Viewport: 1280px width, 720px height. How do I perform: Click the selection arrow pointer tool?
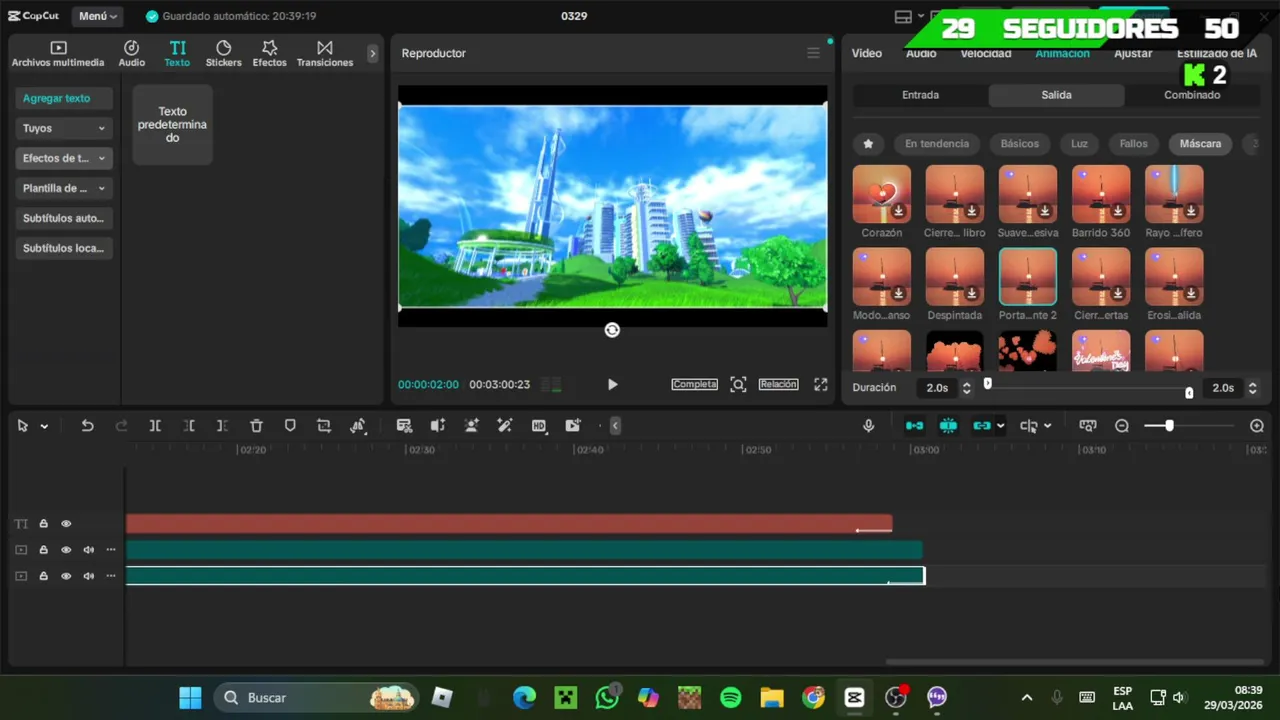(22, 426)
